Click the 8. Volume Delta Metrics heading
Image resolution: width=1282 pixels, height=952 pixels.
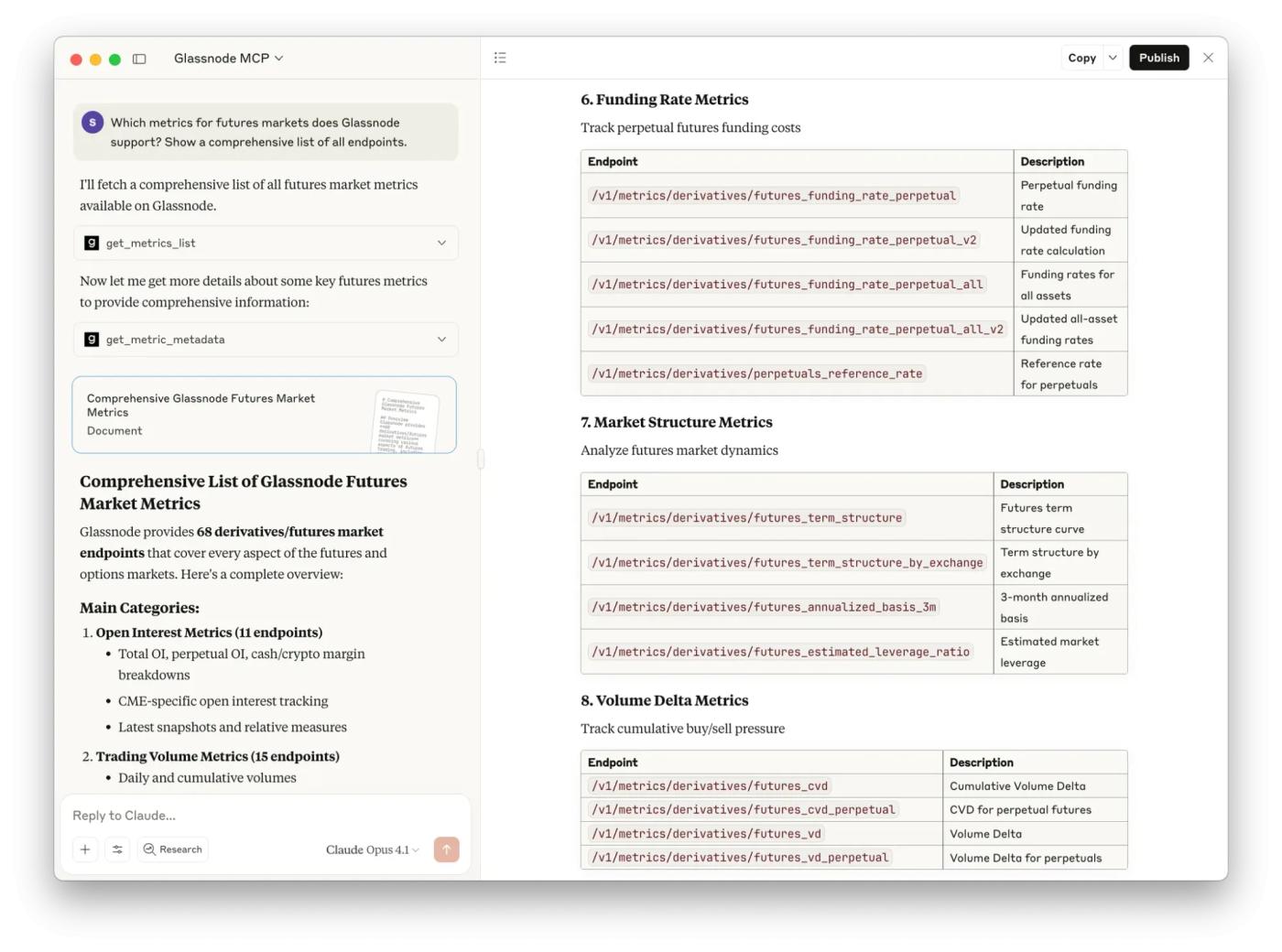[x=665, y=700]
